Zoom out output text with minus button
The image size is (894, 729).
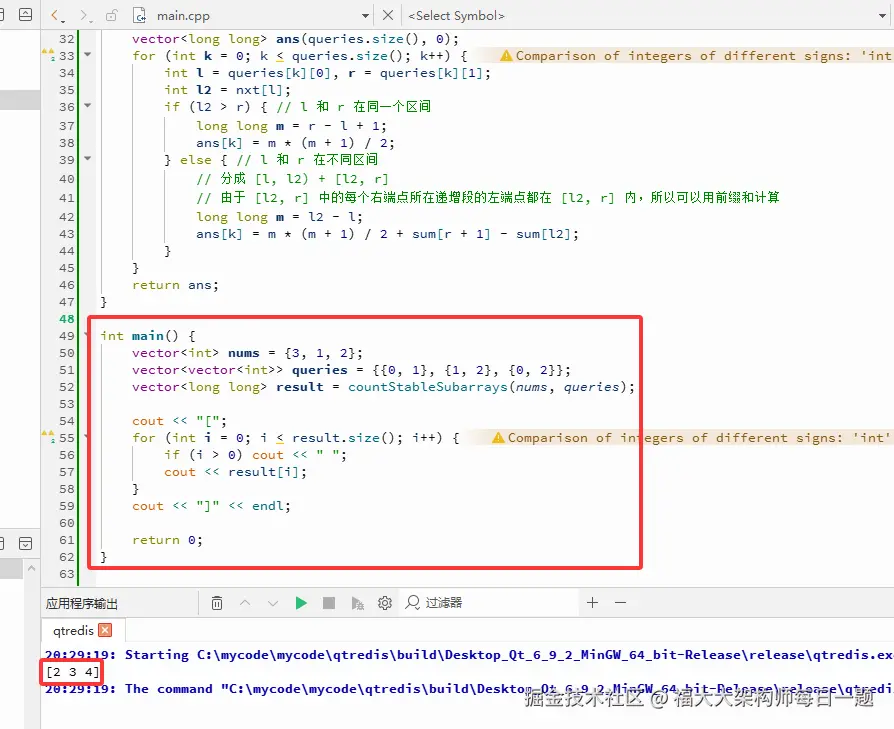[620, 602]
